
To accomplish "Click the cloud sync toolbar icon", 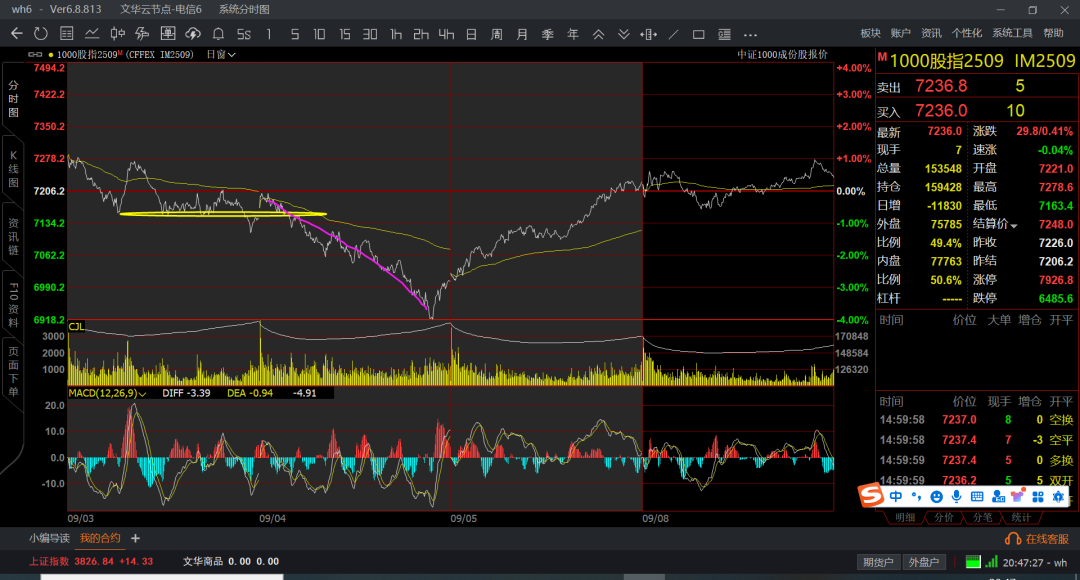I will click(194, 34).
